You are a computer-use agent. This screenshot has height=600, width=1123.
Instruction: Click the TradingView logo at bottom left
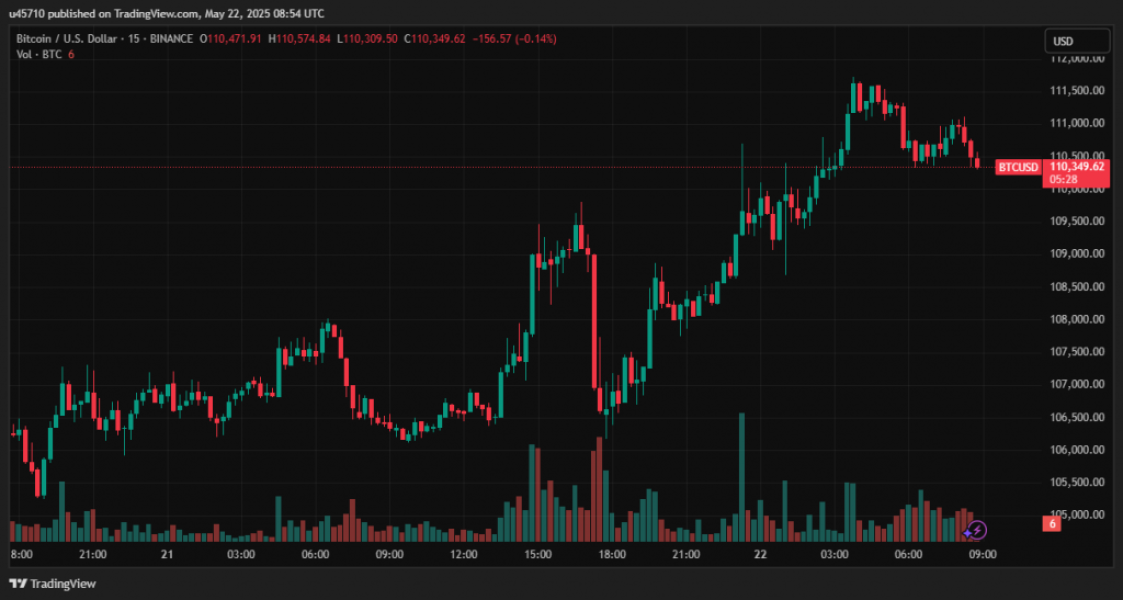coord(53,584)
